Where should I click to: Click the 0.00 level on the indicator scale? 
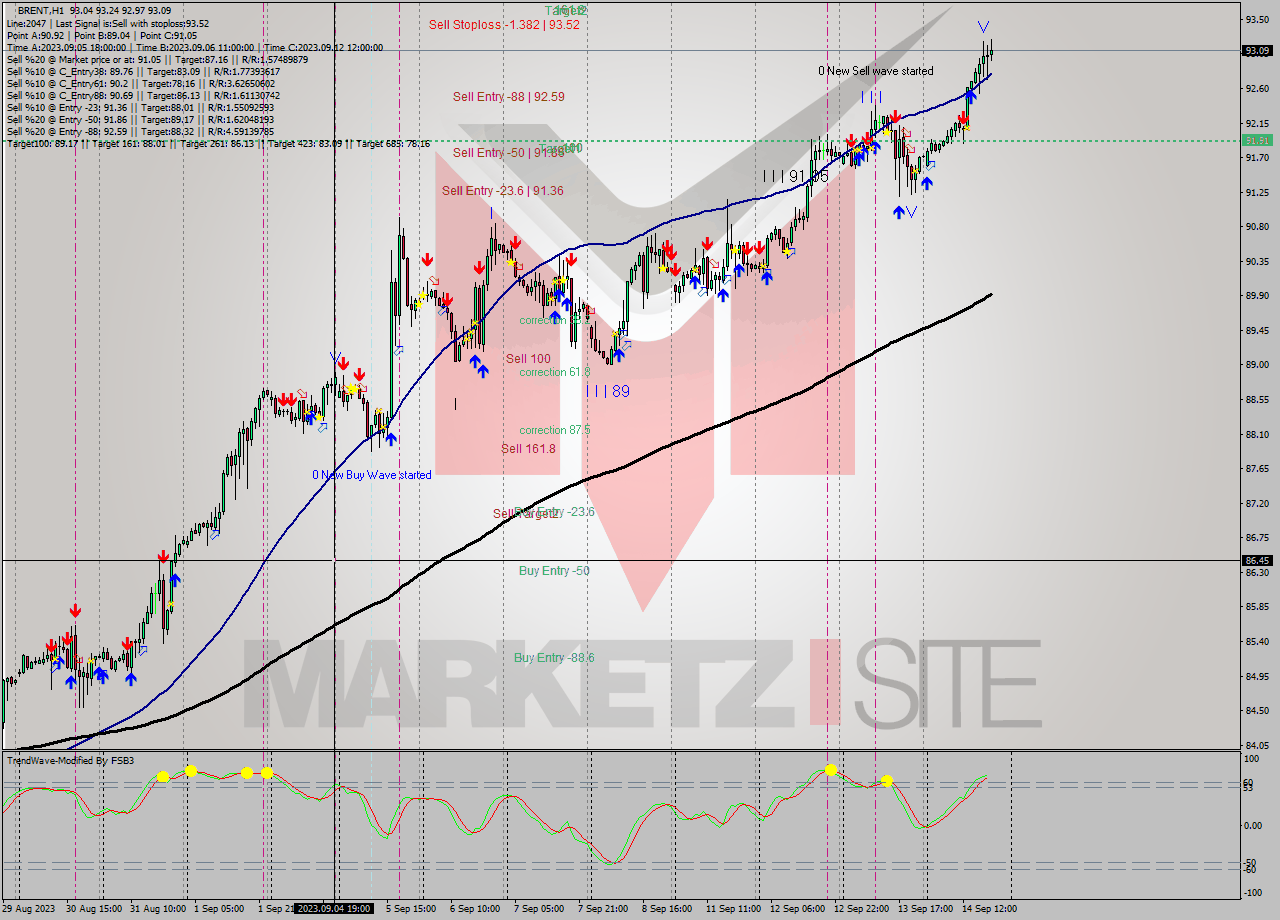click(1254, 826)
